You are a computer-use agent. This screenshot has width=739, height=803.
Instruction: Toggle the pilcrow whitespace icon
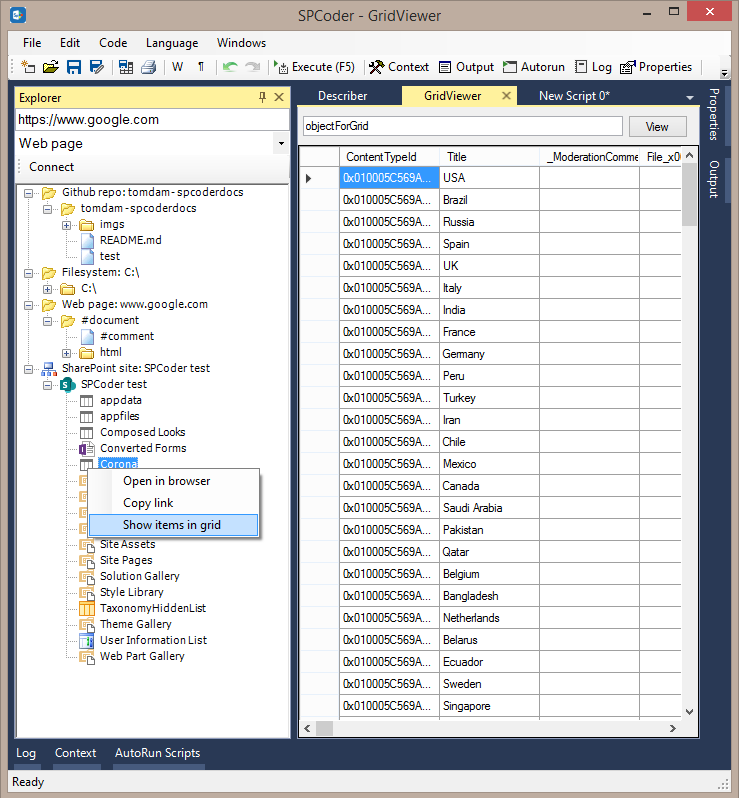(201, 67)
